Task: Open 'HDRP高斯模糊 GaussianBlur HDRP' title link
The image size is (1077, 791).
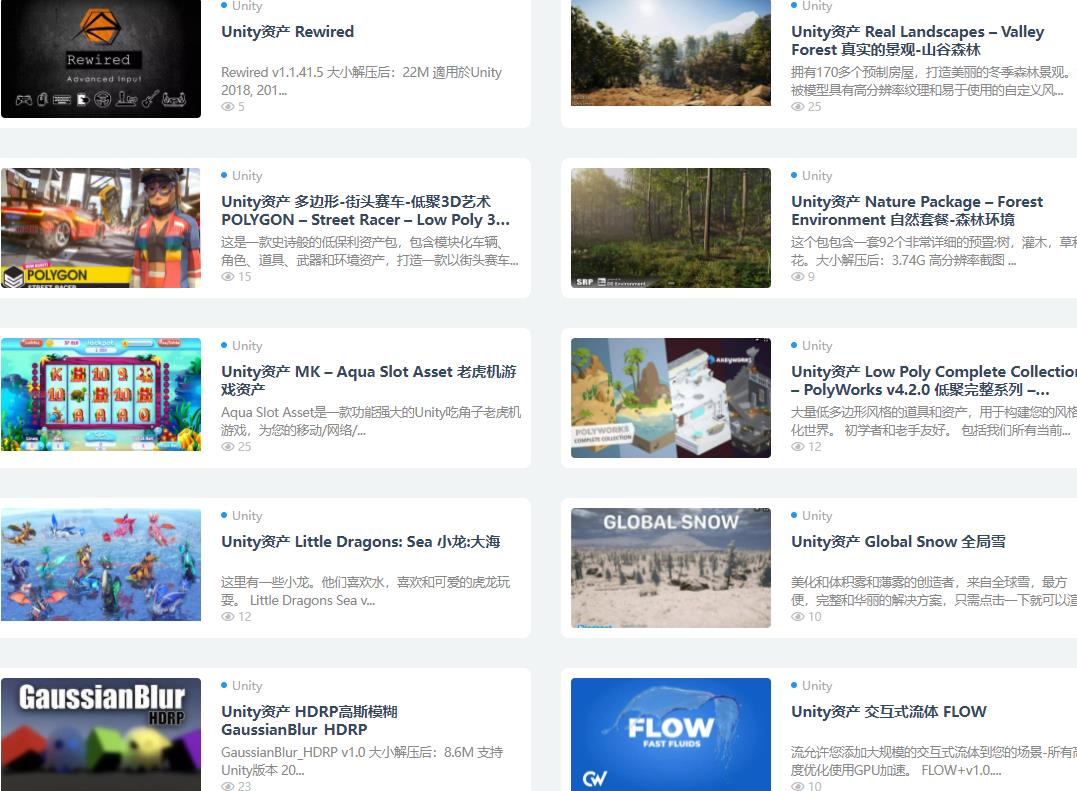Action: (309, 720)
